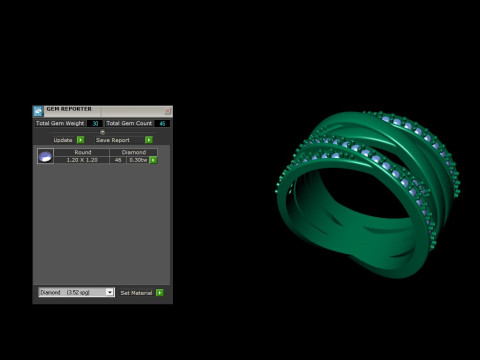Click the green Set Material arrow button
Image resolution: width=480 pixels, height=360 pixels.
160,293
